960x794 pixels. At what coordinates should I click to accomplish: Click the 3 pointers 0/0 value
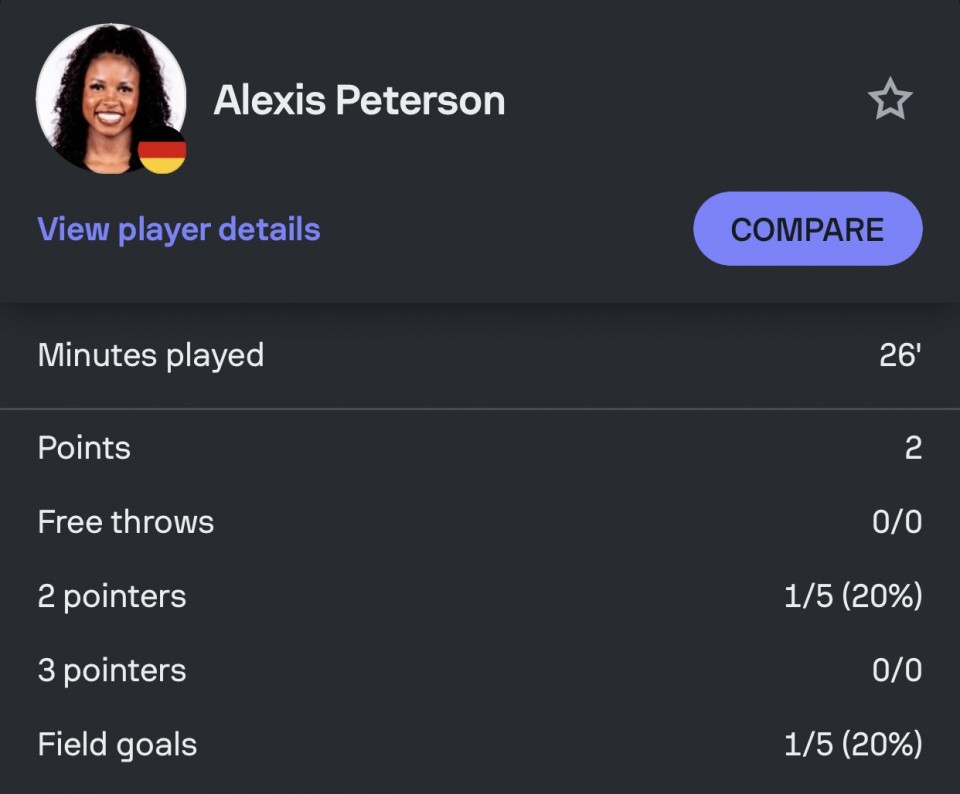tap(897, 670)
